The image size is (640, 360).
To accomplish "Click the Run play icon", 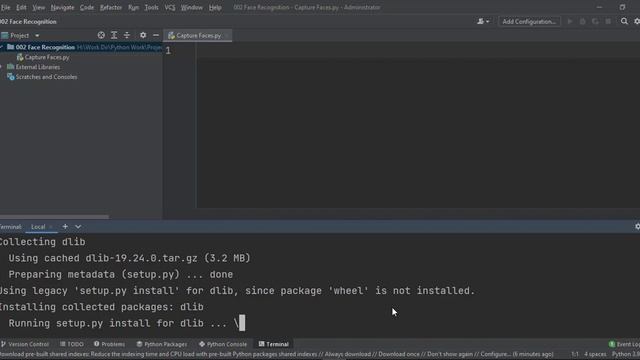I will coord(570,22).
